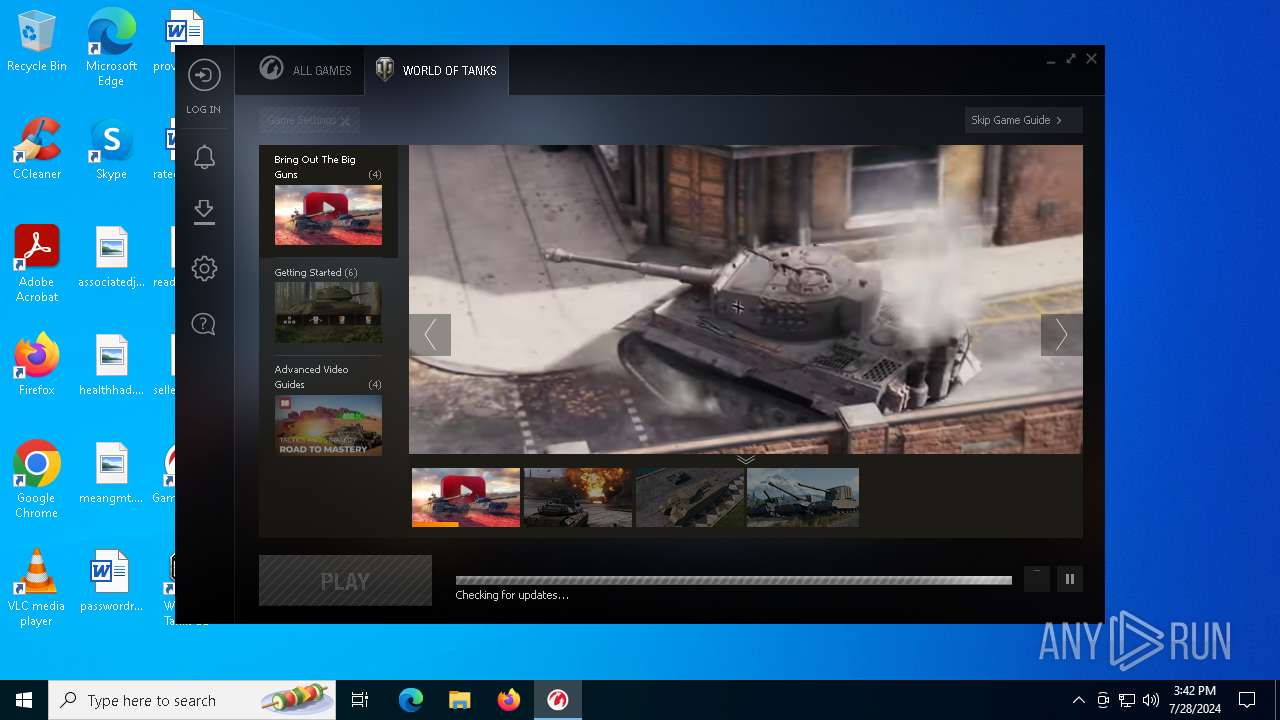This screenshot has width=1280, height=720.
Task: Select second video thumbnail with explosion
Action: (x=578, y=497)
